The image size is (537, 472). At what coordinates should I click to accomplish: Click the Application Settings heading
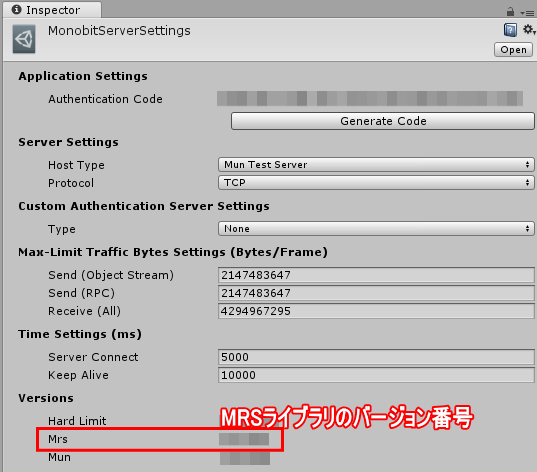(83, 76)
